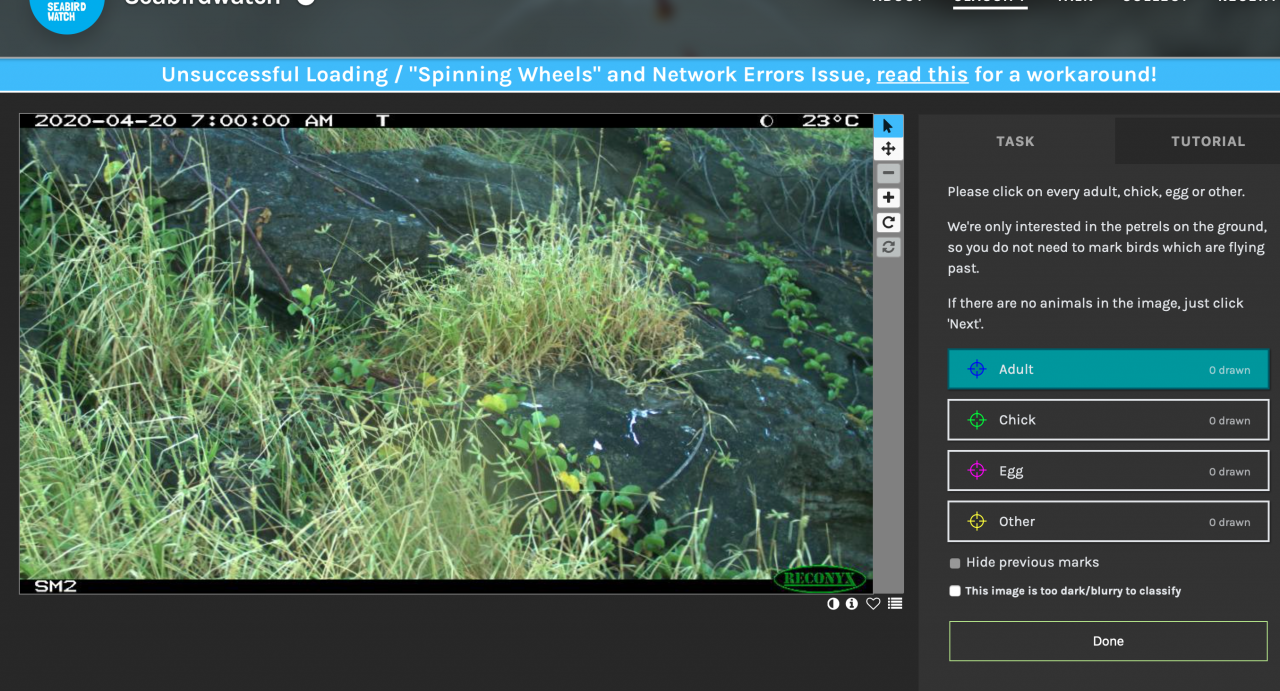Open the image metadata info
Screen dimensions: 1280x691
click(852, 604)
